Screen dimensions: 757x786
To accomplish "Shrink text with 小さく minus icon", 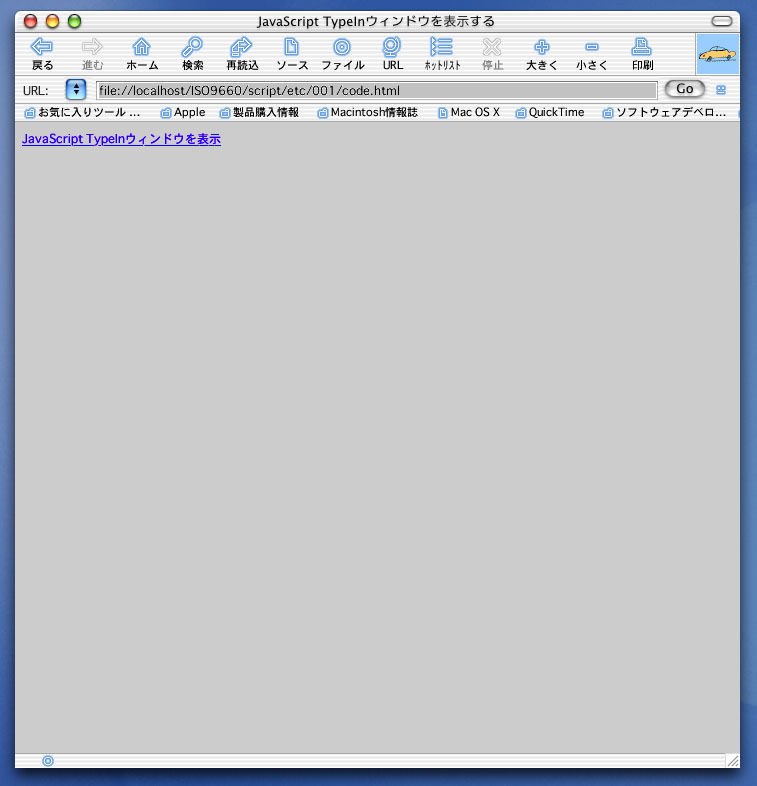I will pyautogui.click(x=592, y=54).
